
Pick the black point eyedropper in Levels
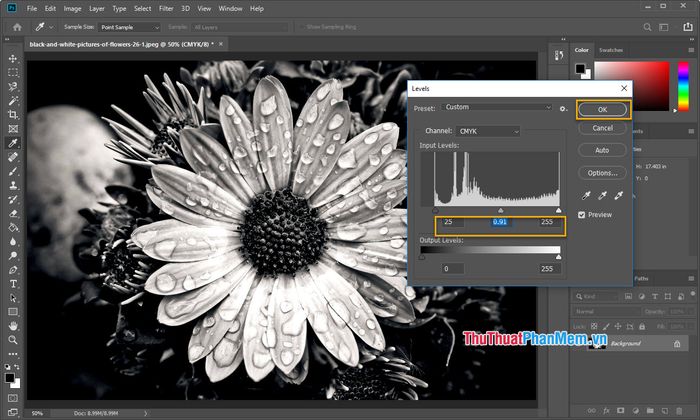pos(586,195)
